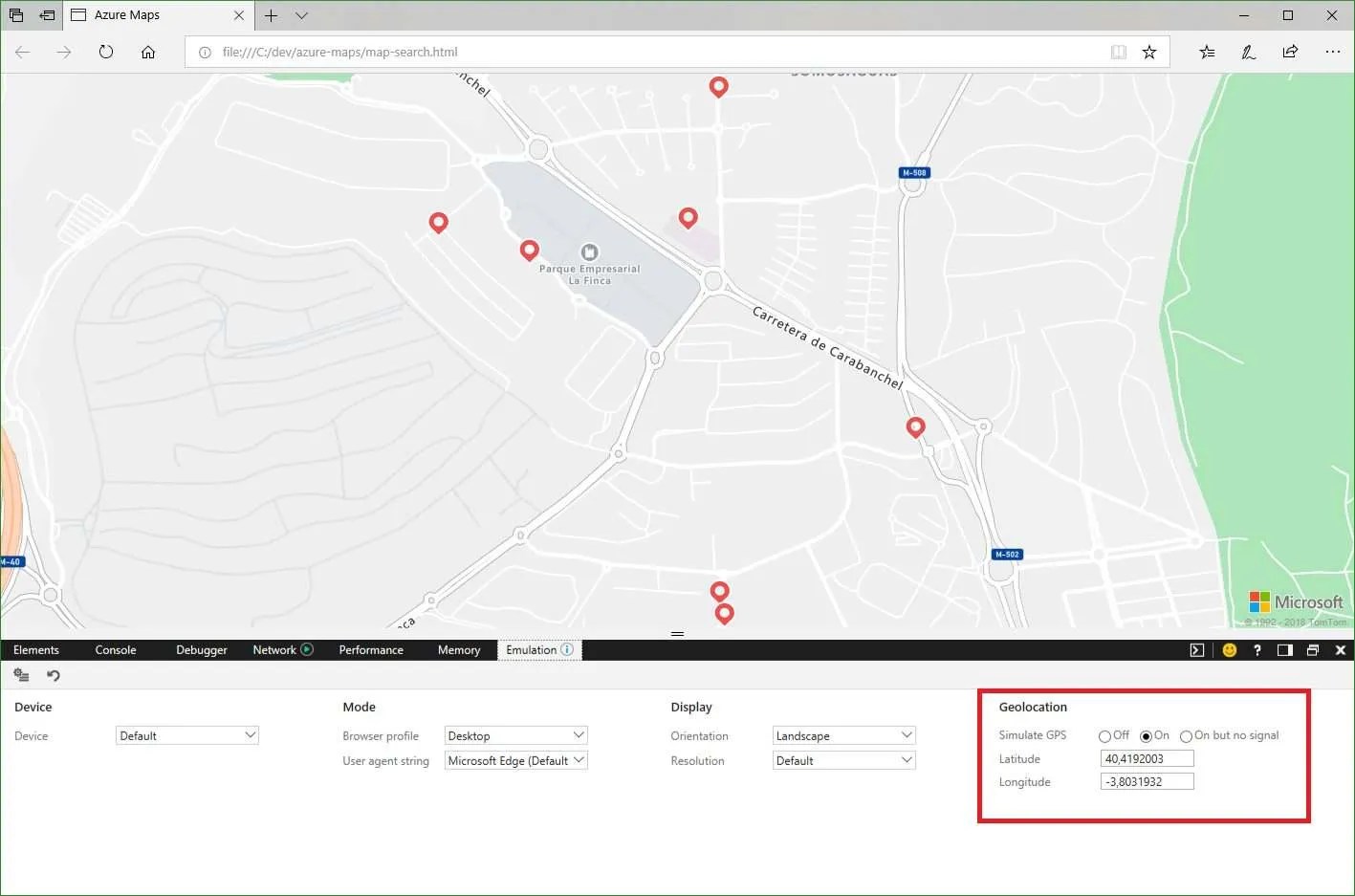Go to the Memory tab

[459, 650]
